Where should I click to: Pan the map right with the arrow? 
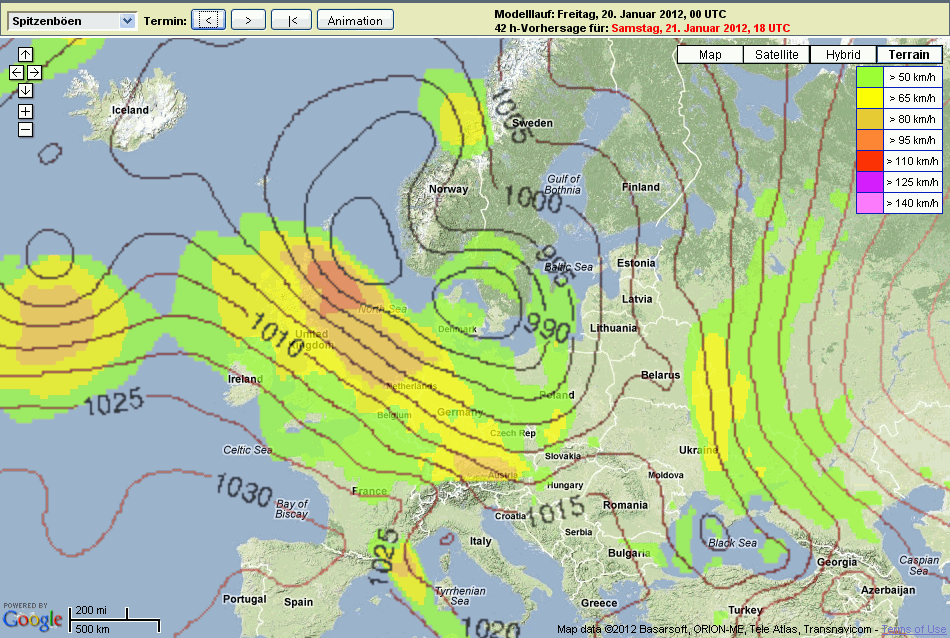[x=35, y=73]
